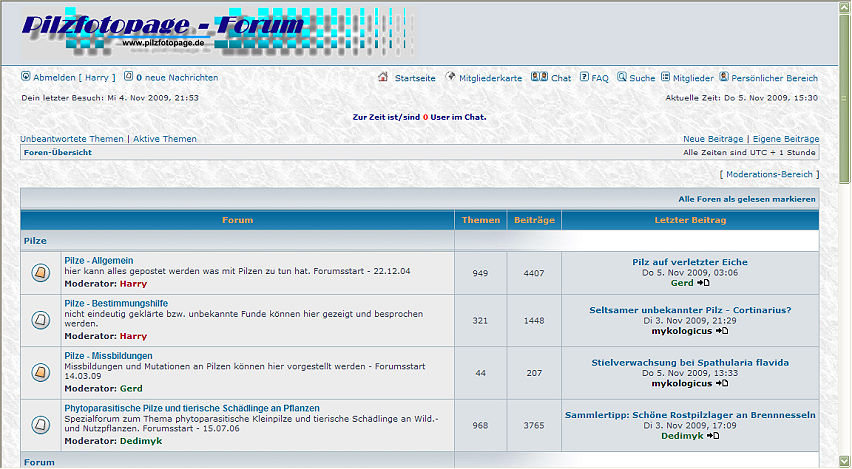Open topic Stielverwachsung bei Spathularia flavida

pos(690,362)
